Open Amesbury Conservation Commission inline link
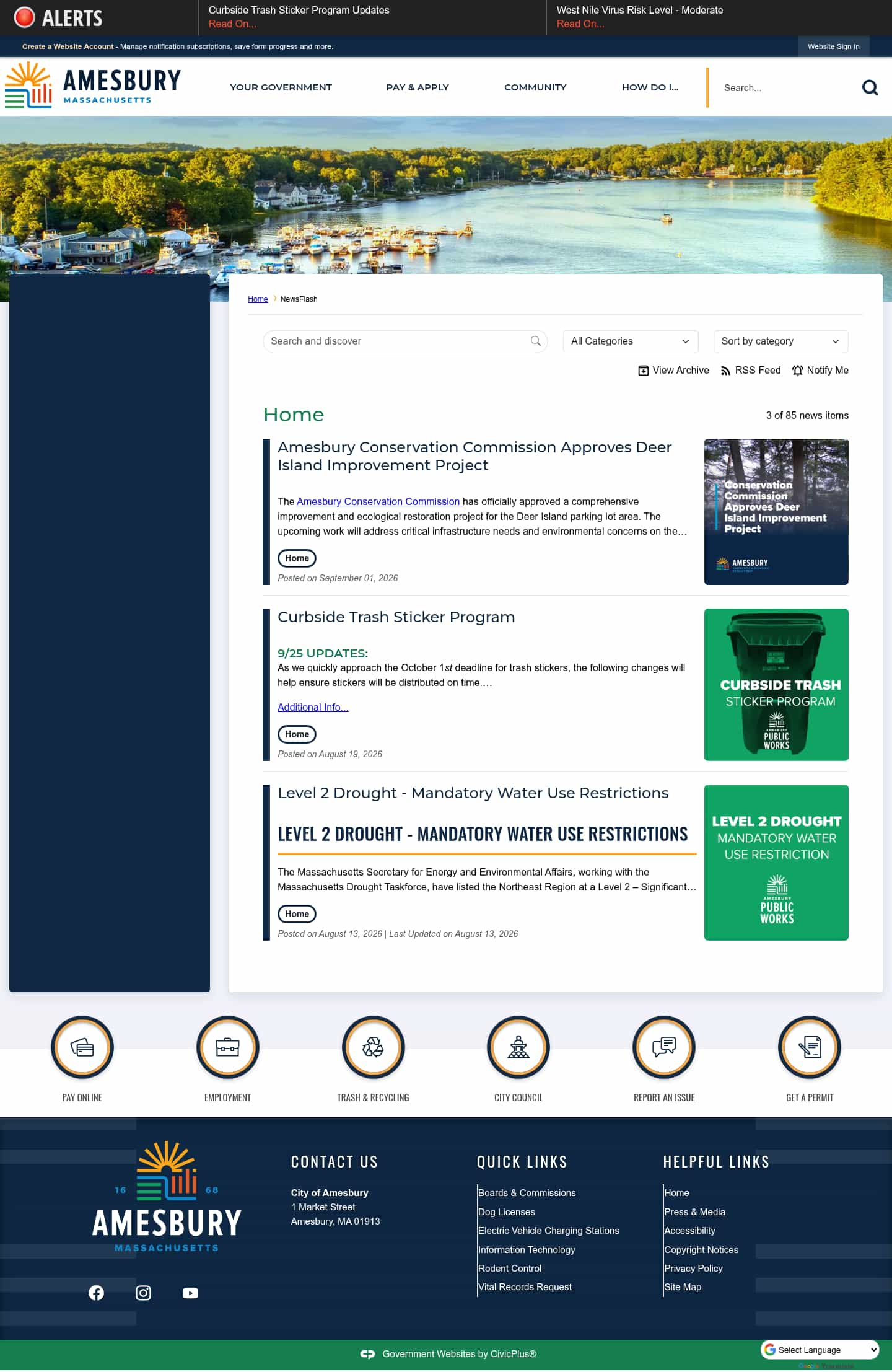Image resolution: width=892 pixels, height=1372 pixels. [379, 501]
